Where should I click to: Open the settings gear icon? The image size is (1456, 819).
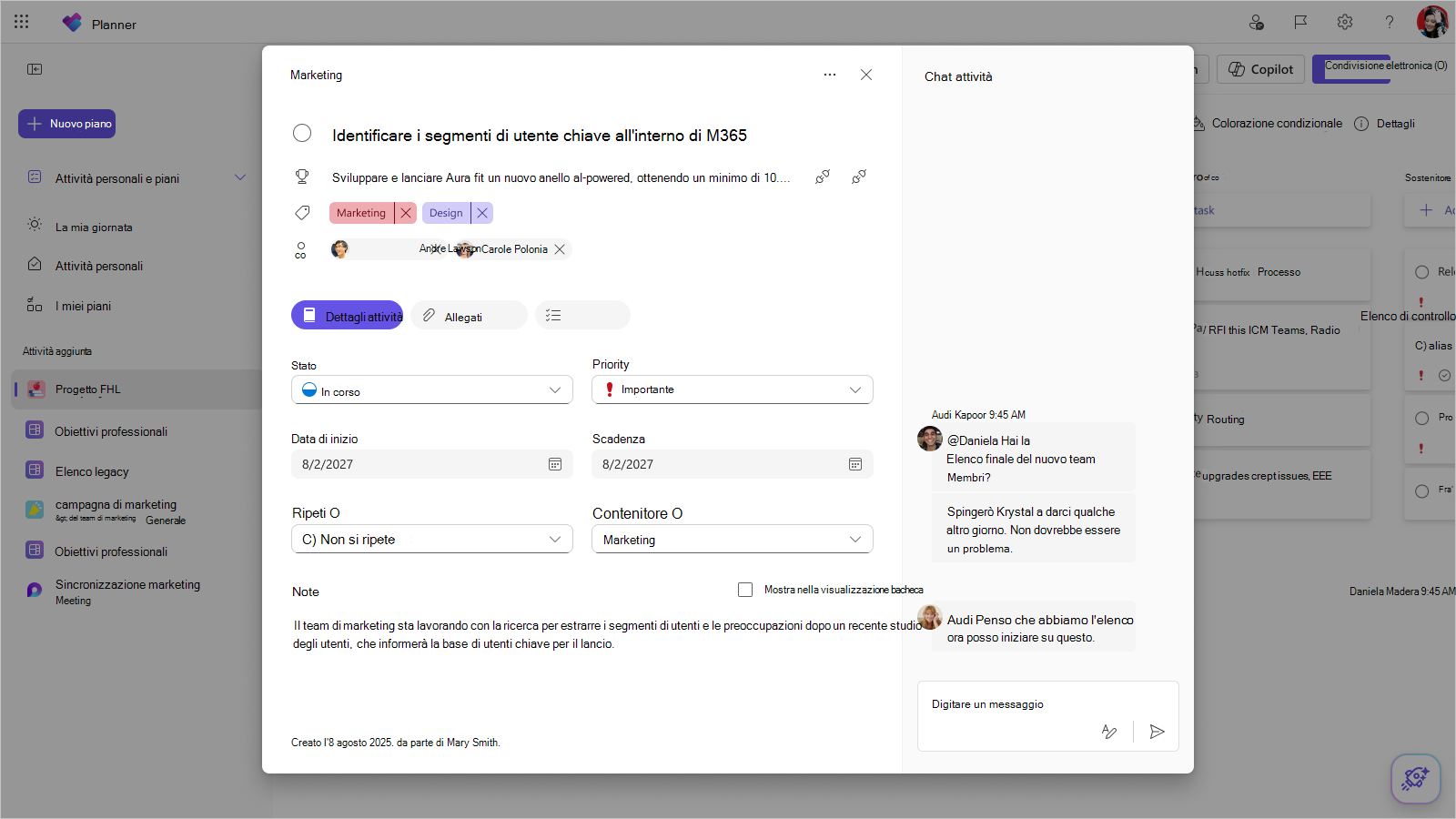(x=1345, y=22)
